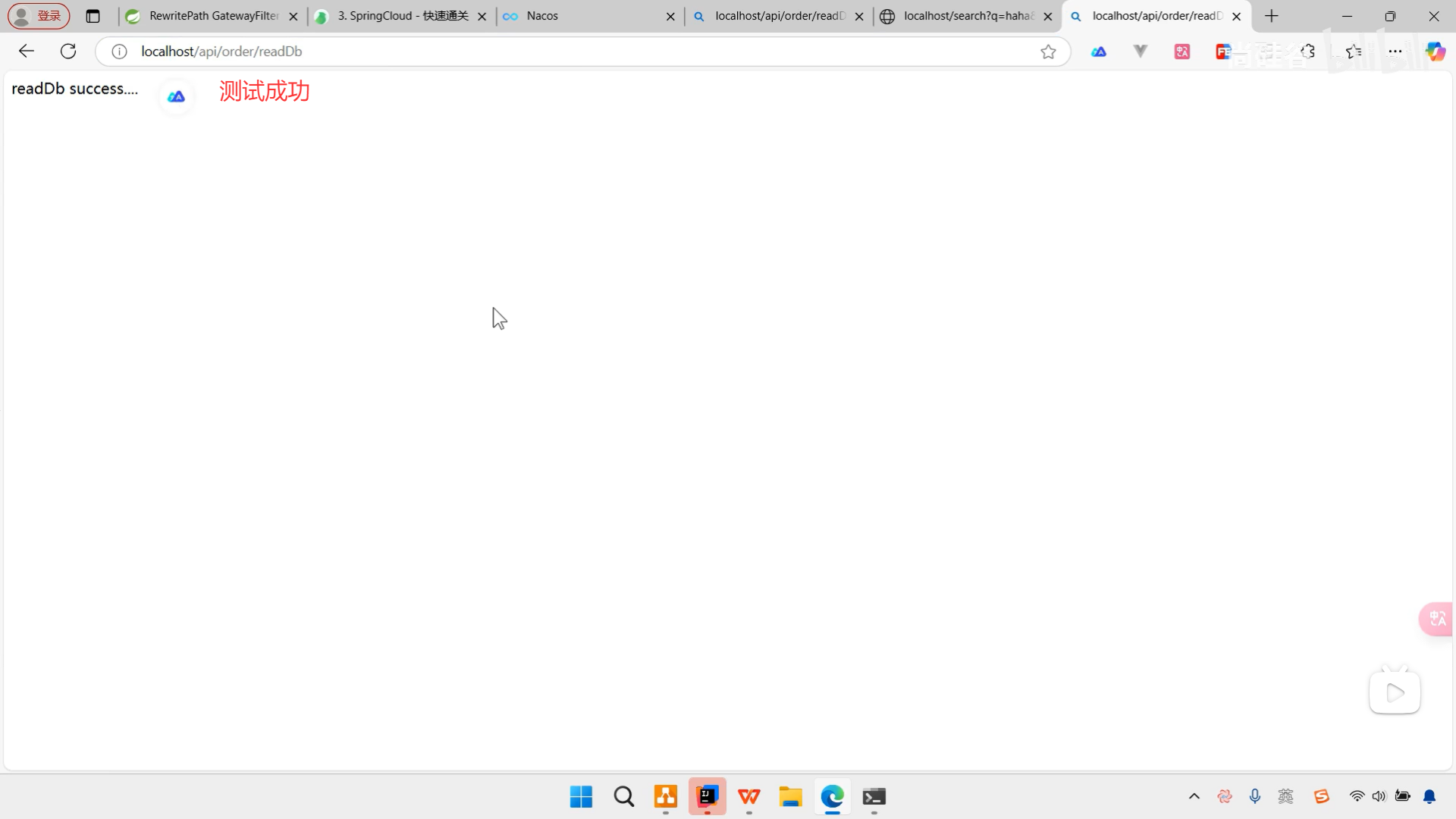Open the Copilot sidebar icon

pyautogui.click(x=1435, y=51)
